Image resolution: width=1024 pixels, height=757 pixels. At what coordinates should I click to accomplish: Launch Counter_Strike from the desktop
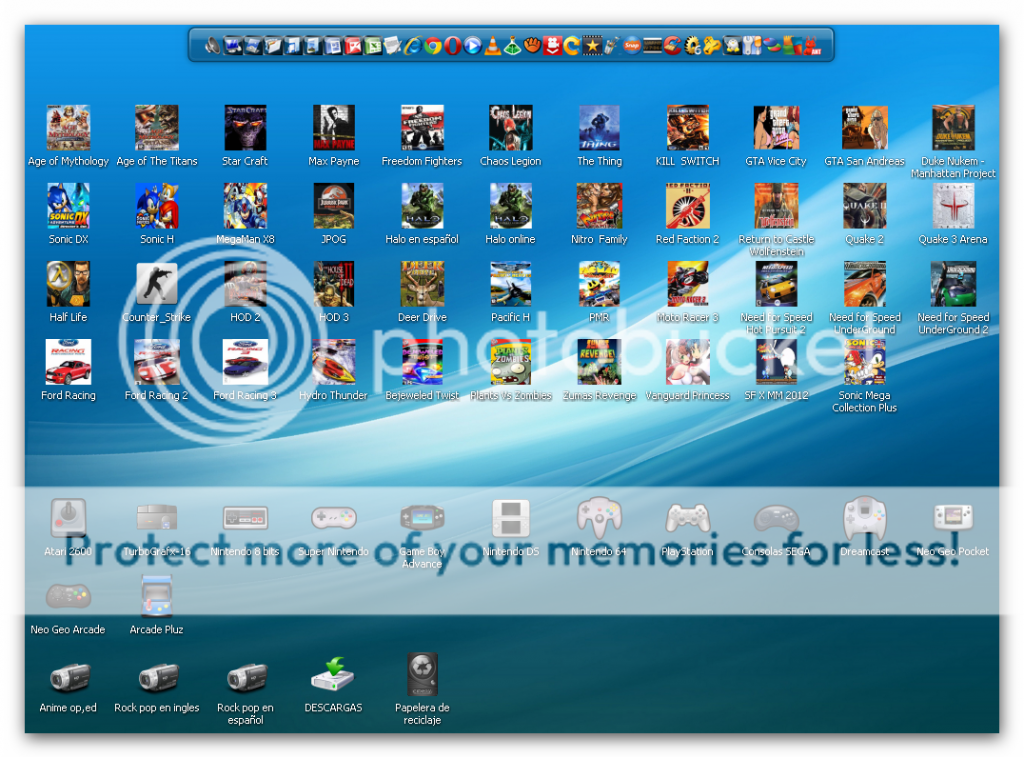[157, 284]
